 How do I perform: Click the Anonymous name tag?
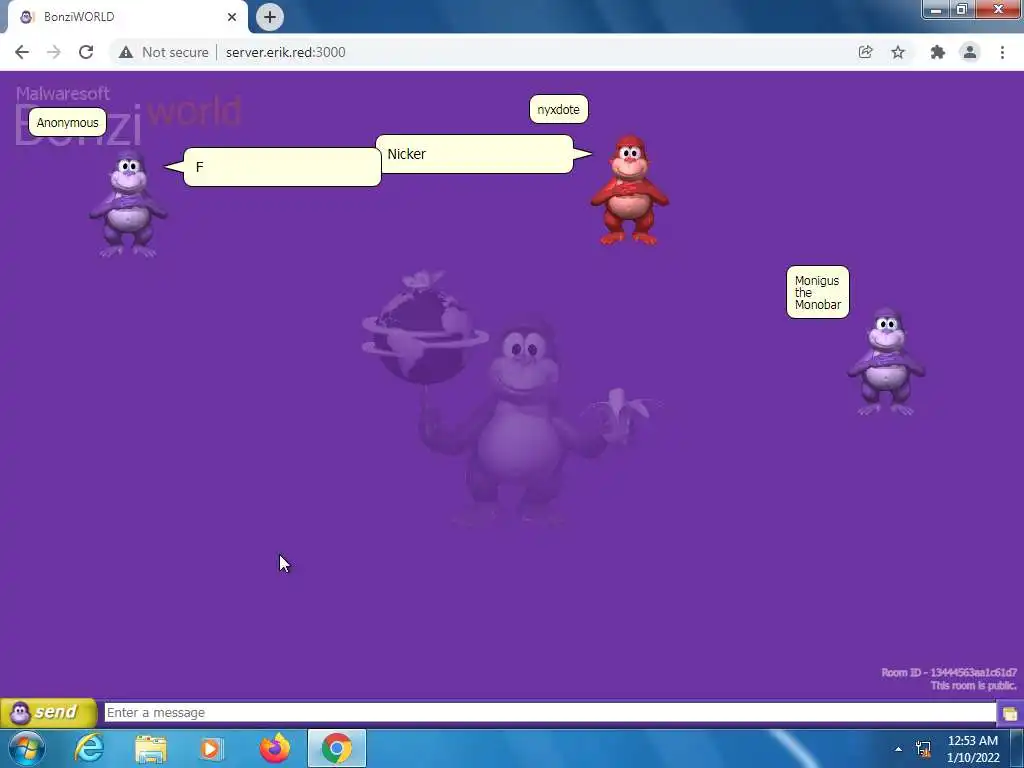coord(67,122)
